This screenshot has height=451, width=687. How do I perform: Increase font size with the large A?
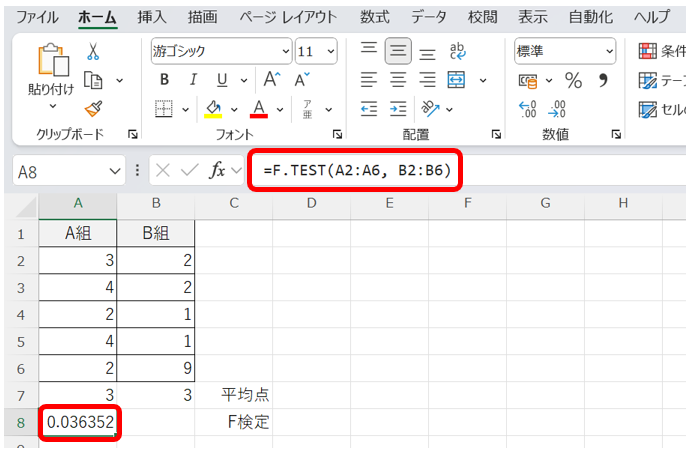point(272,79)
